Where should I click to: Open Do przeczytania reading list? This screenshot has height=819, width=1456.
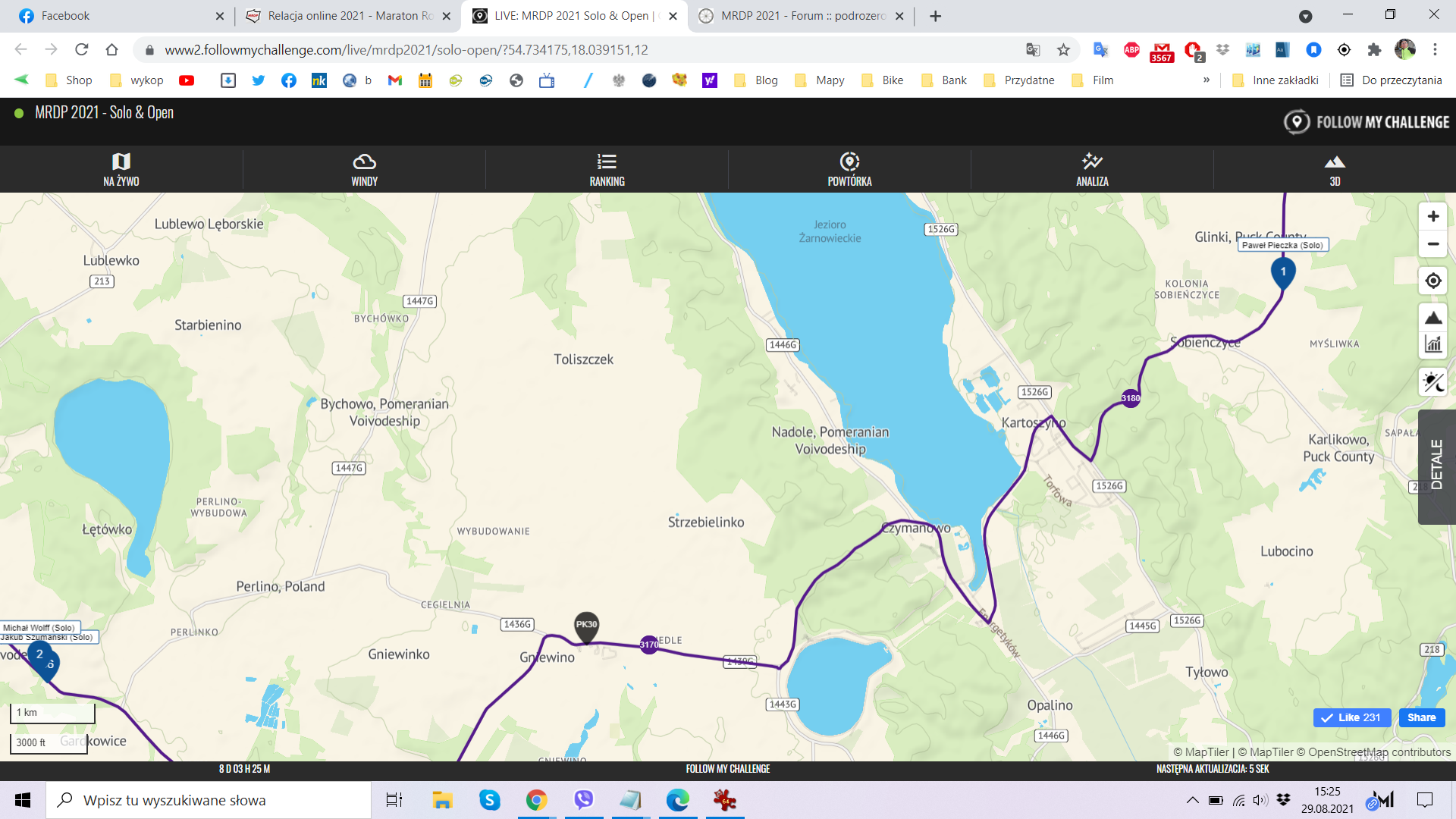pyautogui.click(x=1391, y=80)
